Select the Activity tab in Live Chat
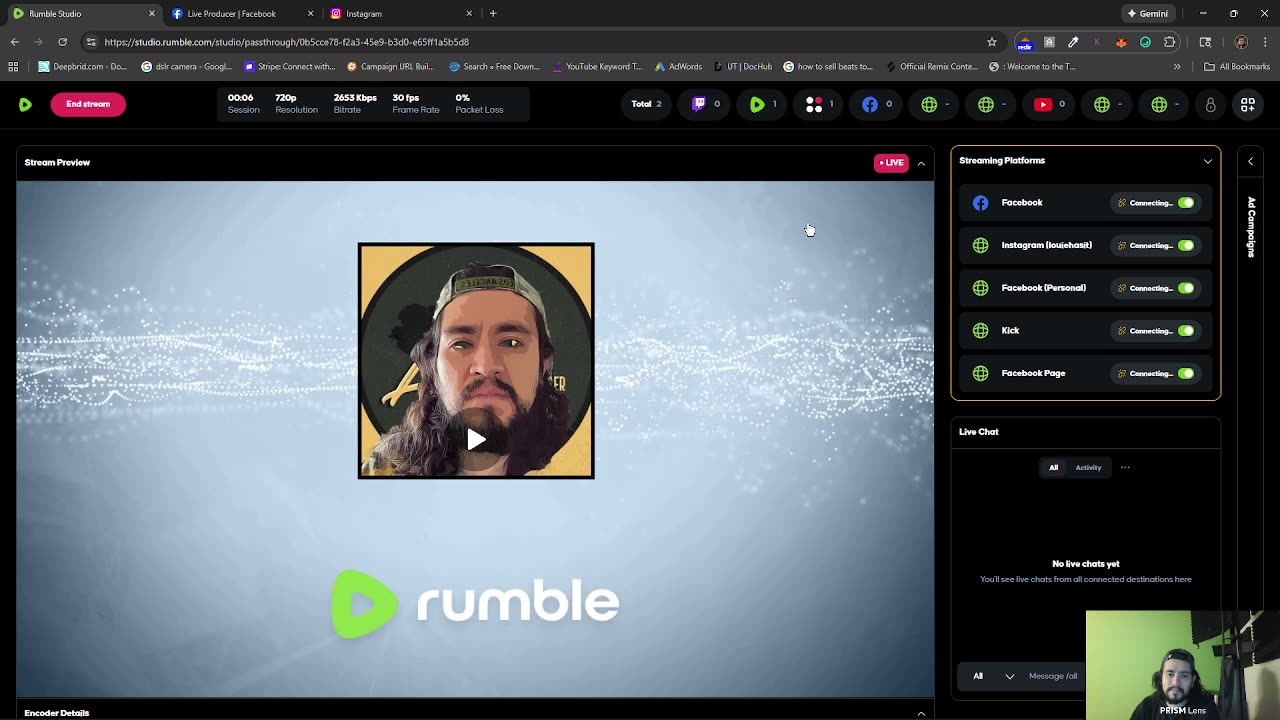 pos(1088,467)
